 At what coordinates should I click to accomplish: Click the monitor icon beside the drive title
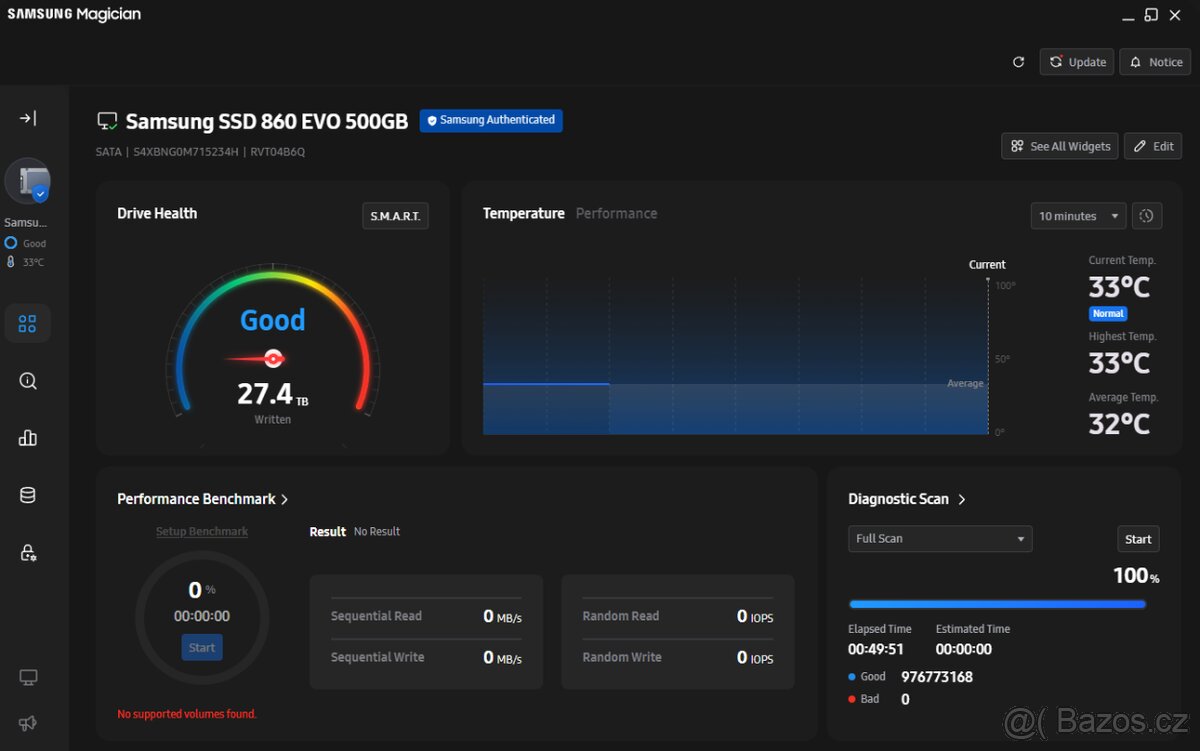107,122
